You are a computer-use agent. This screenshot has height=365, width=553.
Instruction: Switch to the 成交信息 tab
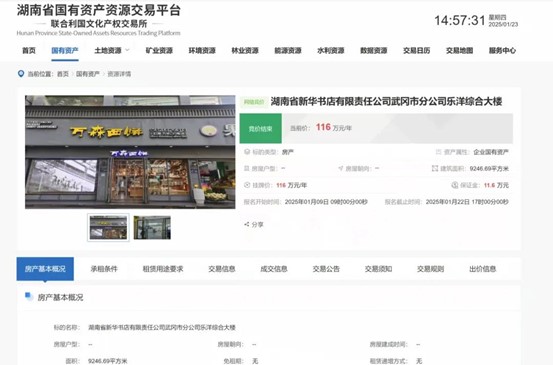click(274, 269)
